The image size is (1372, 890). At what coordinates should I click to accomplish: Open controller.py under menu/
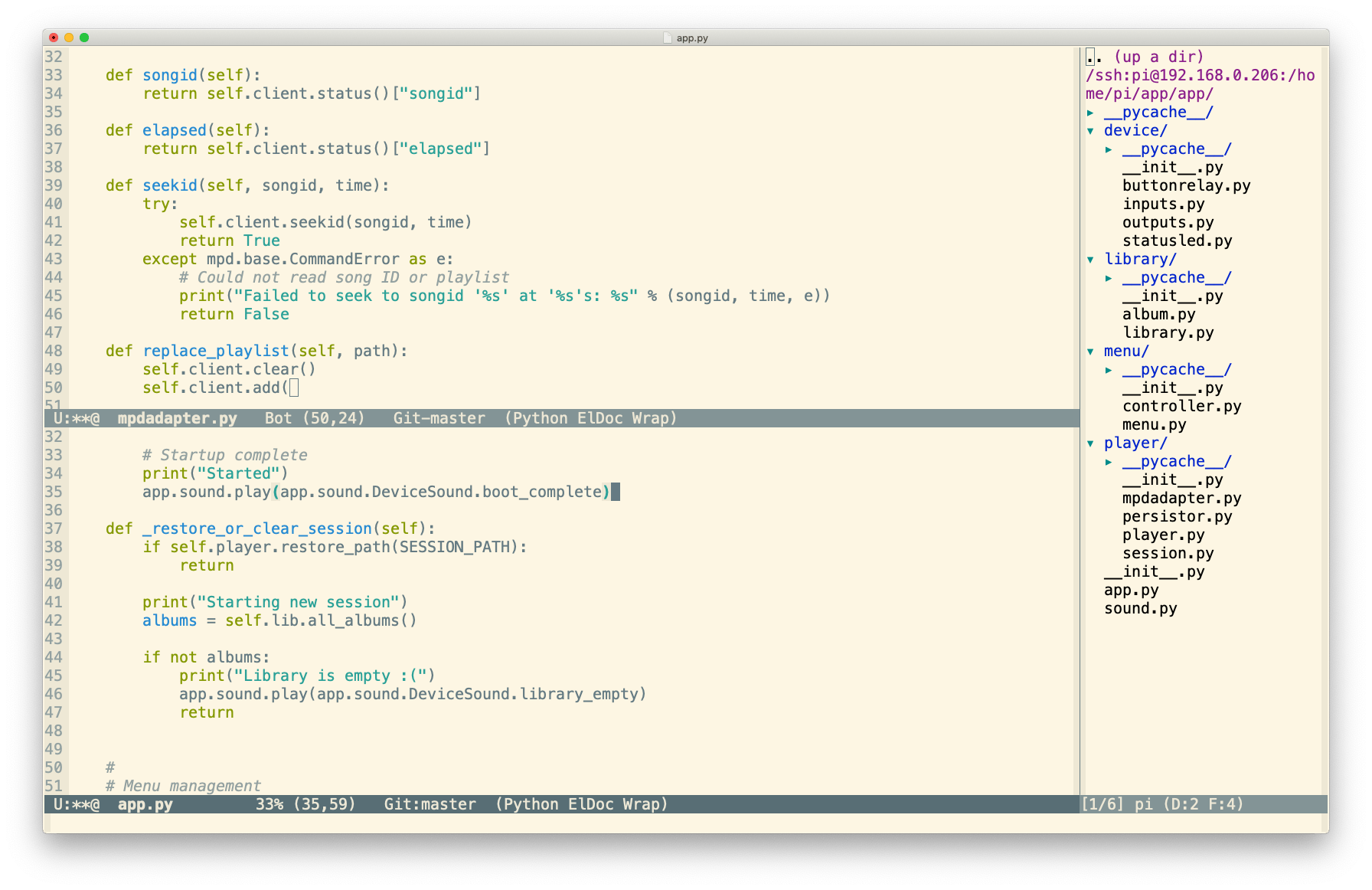tap(1181, 406)
